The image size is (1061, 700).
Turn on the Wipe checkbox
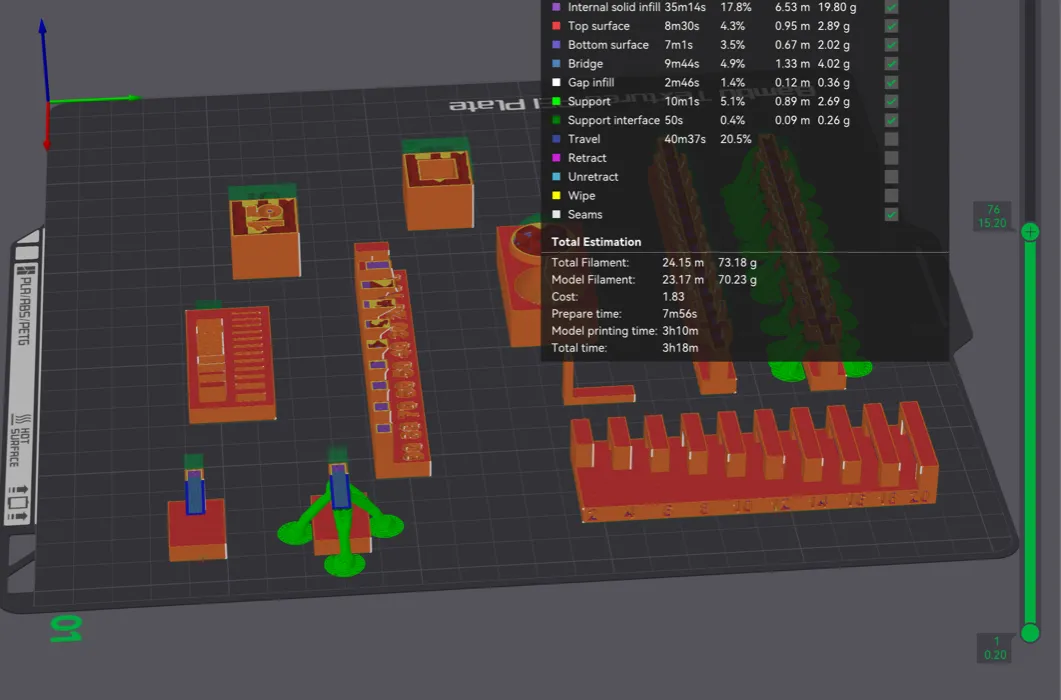coord(891,196)
